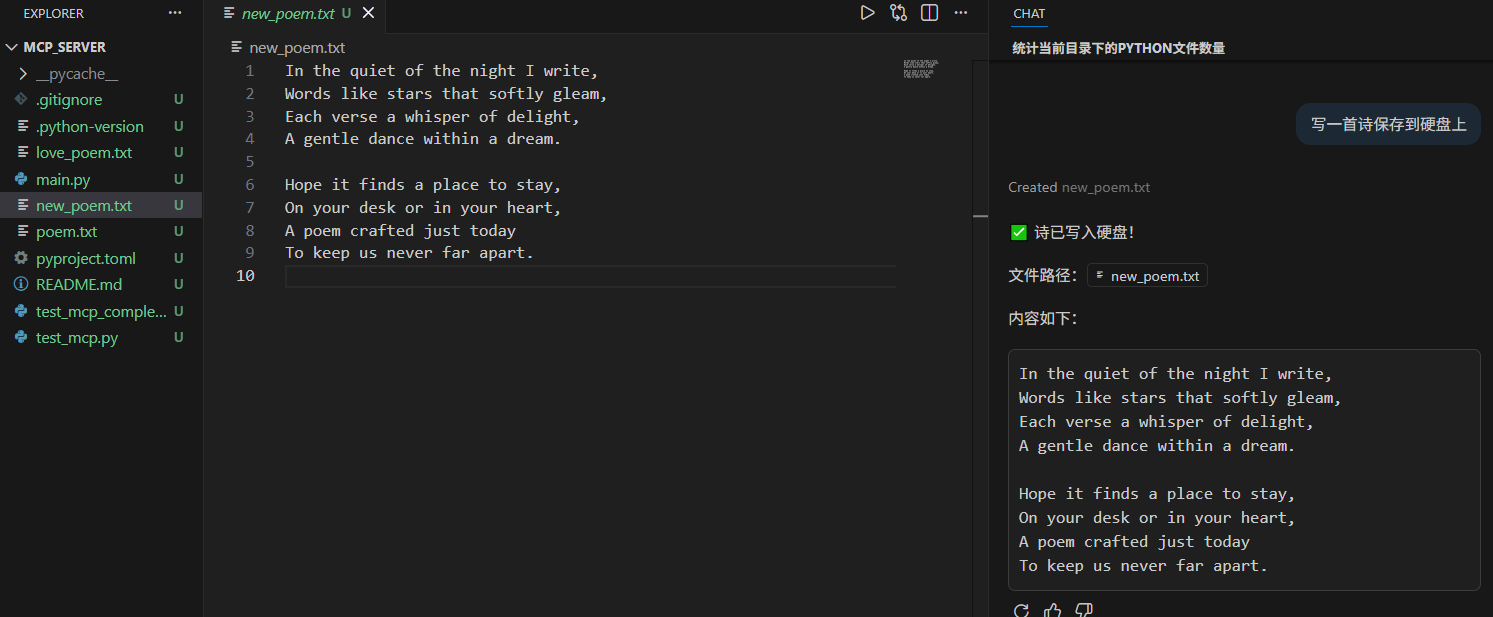Open the Explorer panel ellipsis menu
Viewport: 1493px width, 617px height.
pos(175,14)
